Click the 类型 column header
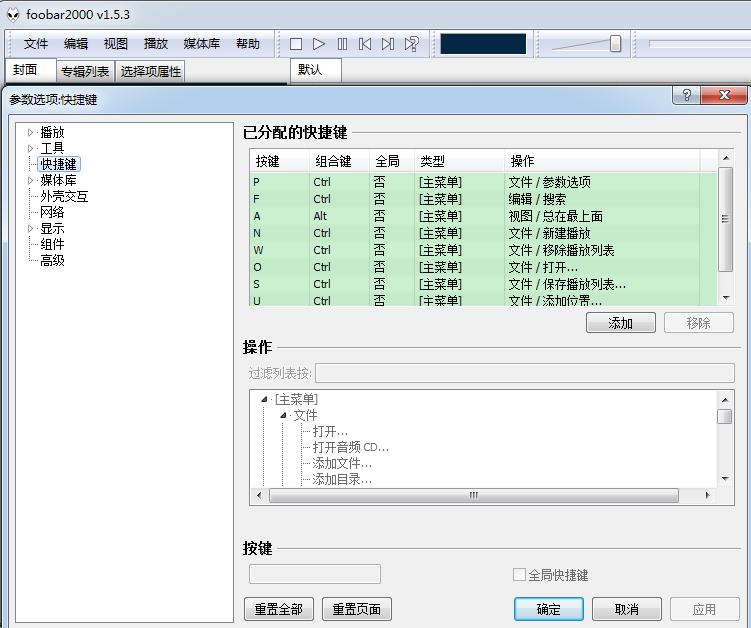This screenshot has height=628, width=751. point(459,161)
